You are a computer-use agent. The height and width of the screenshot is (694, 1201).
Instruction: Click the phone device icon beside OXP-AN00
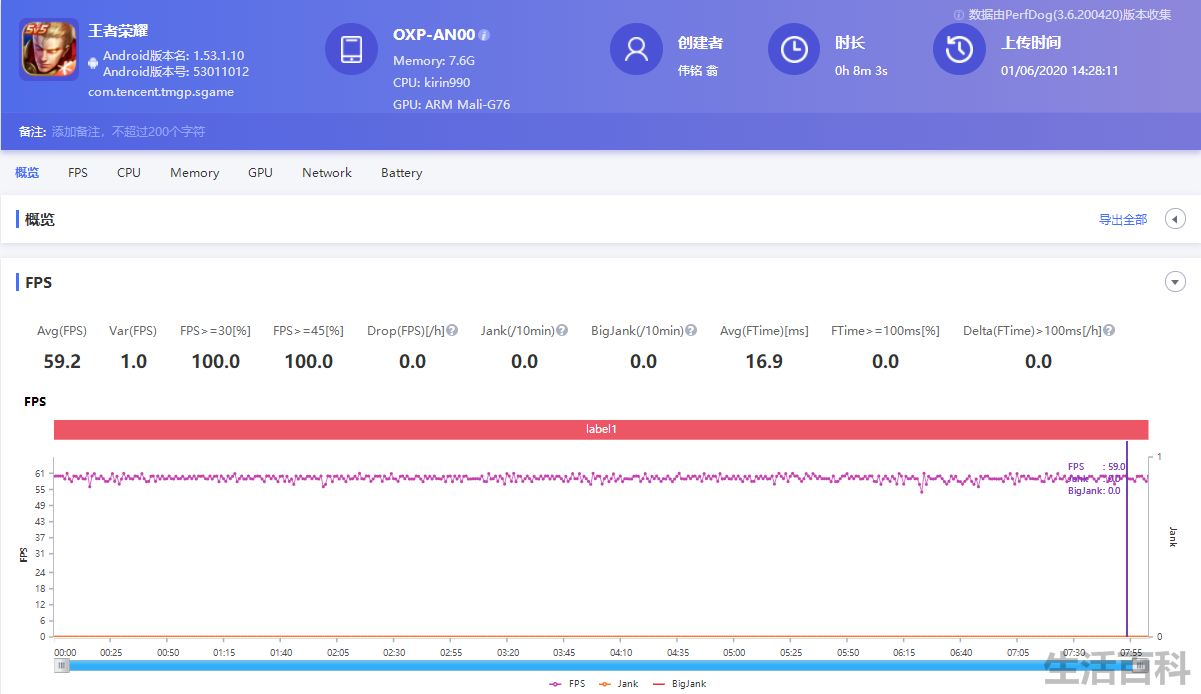click(351, 49)
